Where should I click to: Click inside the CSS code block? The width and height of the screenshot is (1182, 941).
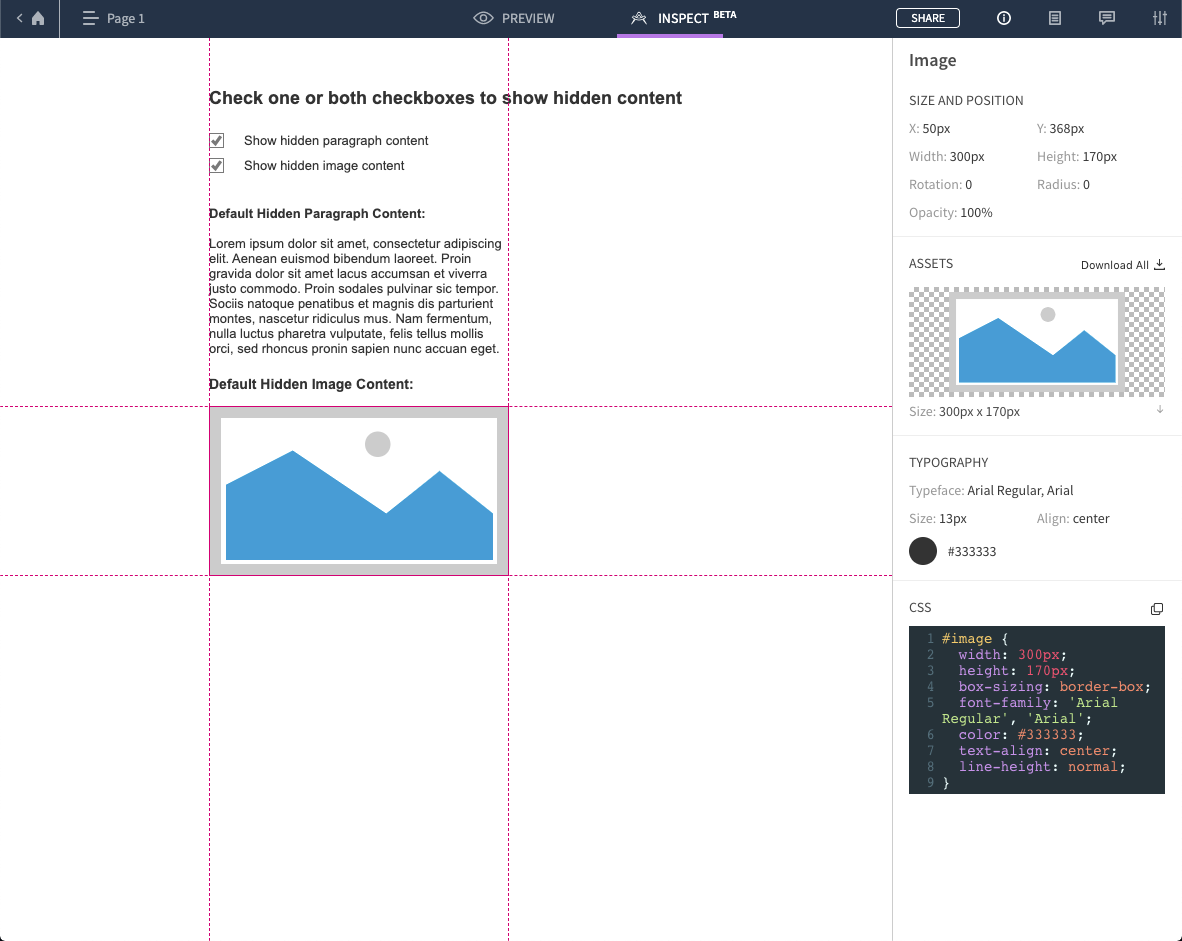point(1036,710)
